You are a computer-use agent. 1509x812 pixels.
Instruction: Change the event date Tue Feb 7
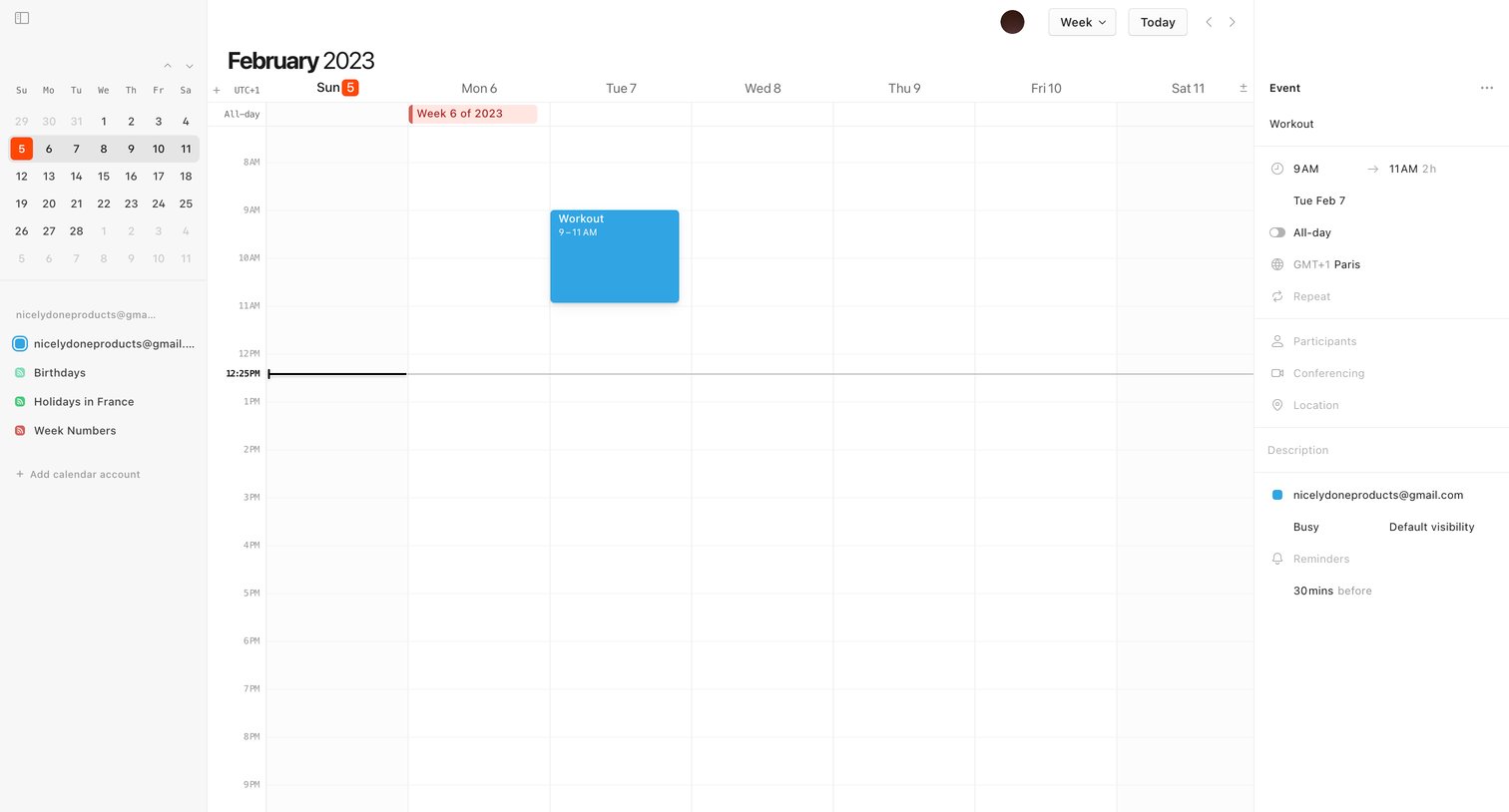[x=1319, y=201]
